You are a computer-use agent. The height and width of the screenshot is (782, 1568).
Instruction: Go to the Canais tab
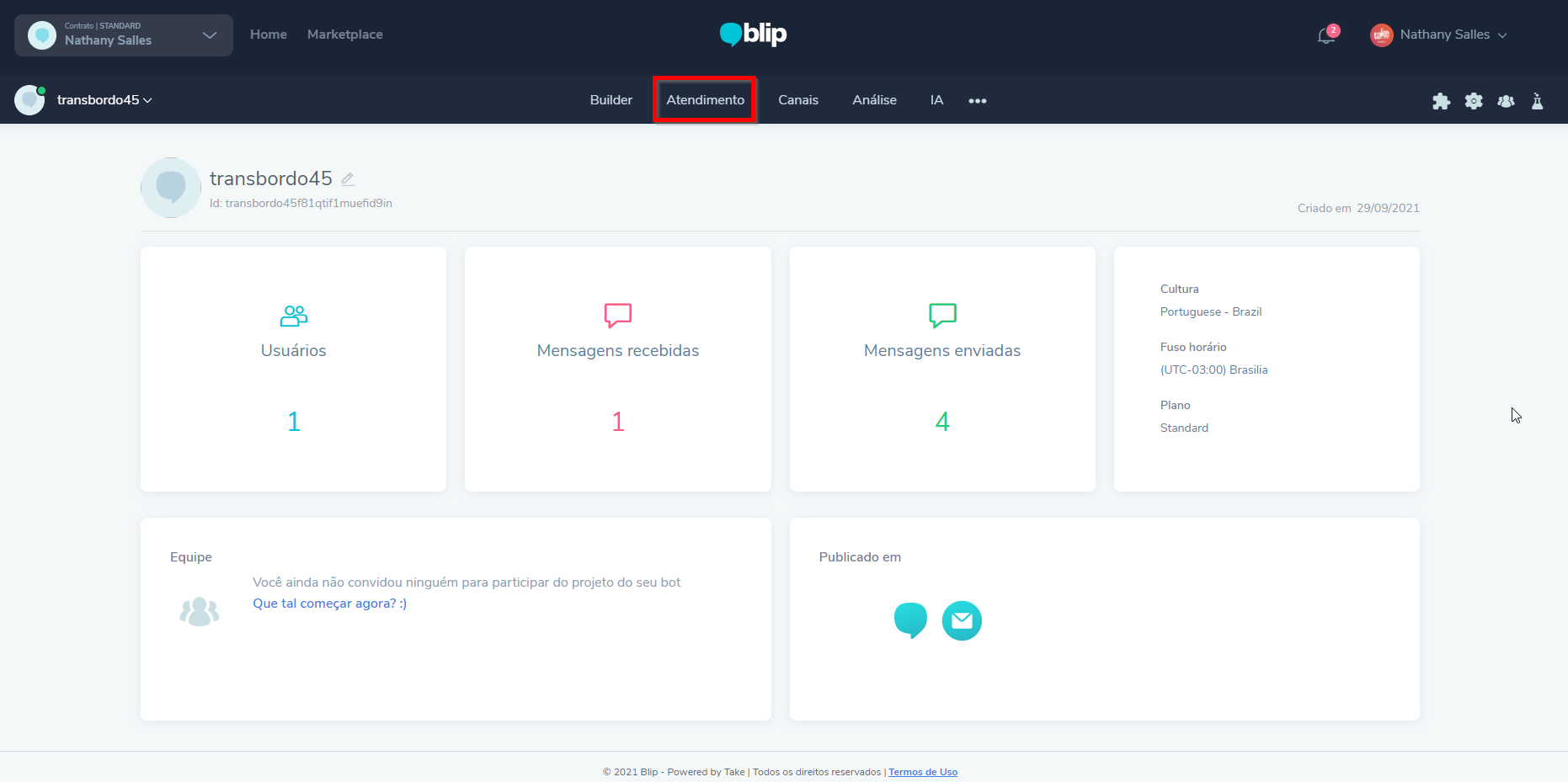797,100
